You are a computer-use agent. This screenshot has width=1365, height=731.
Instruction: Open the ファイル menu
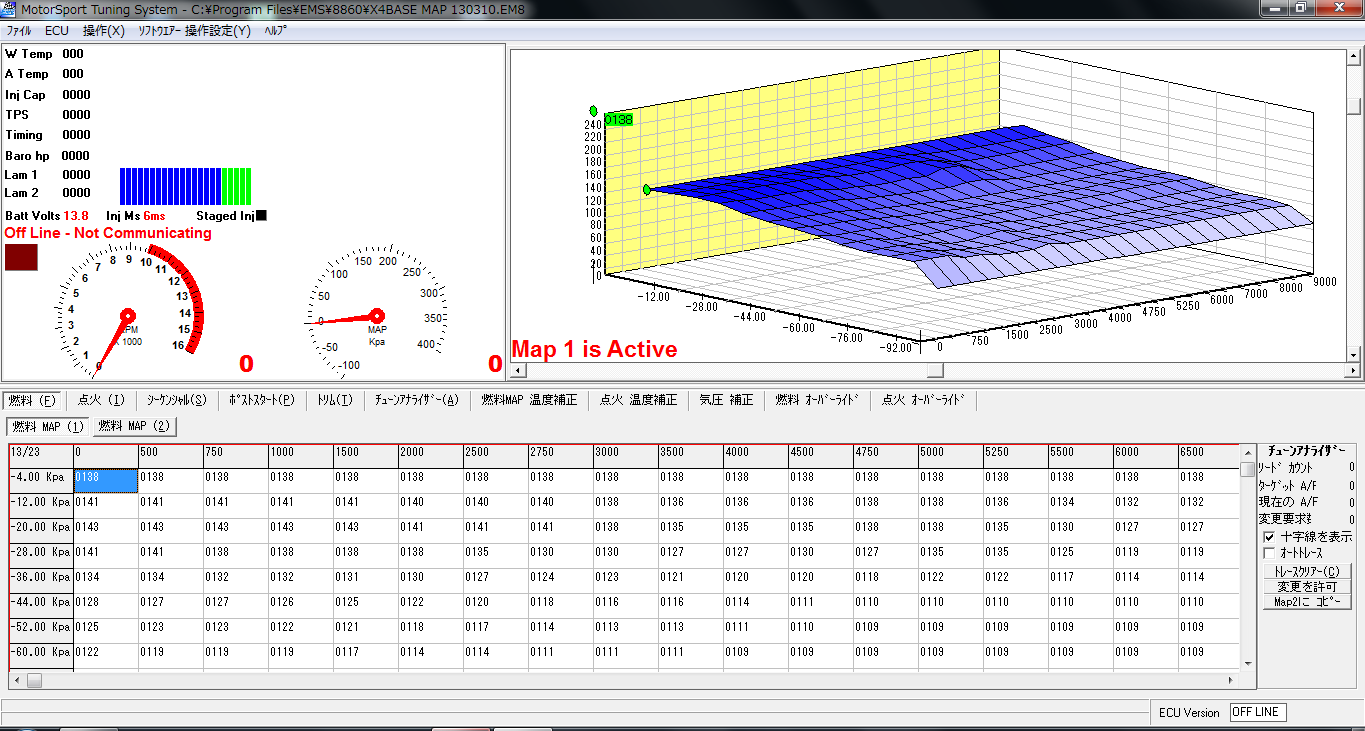pos(19,31)
